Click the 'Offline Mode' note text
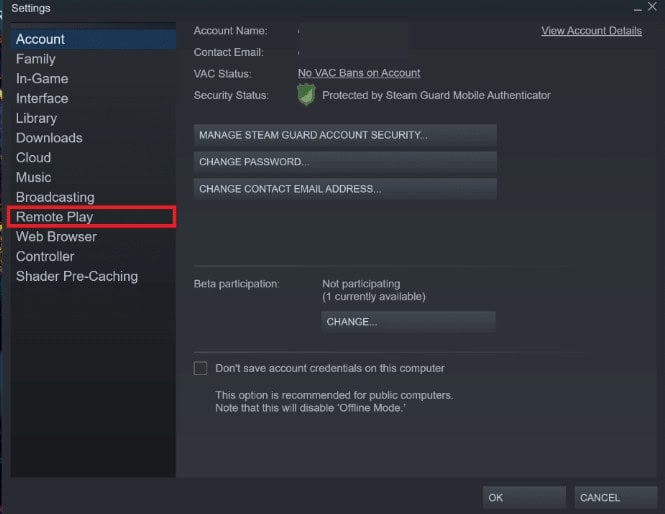The height and width of the screenshot is (514, 665). [310, 408]
